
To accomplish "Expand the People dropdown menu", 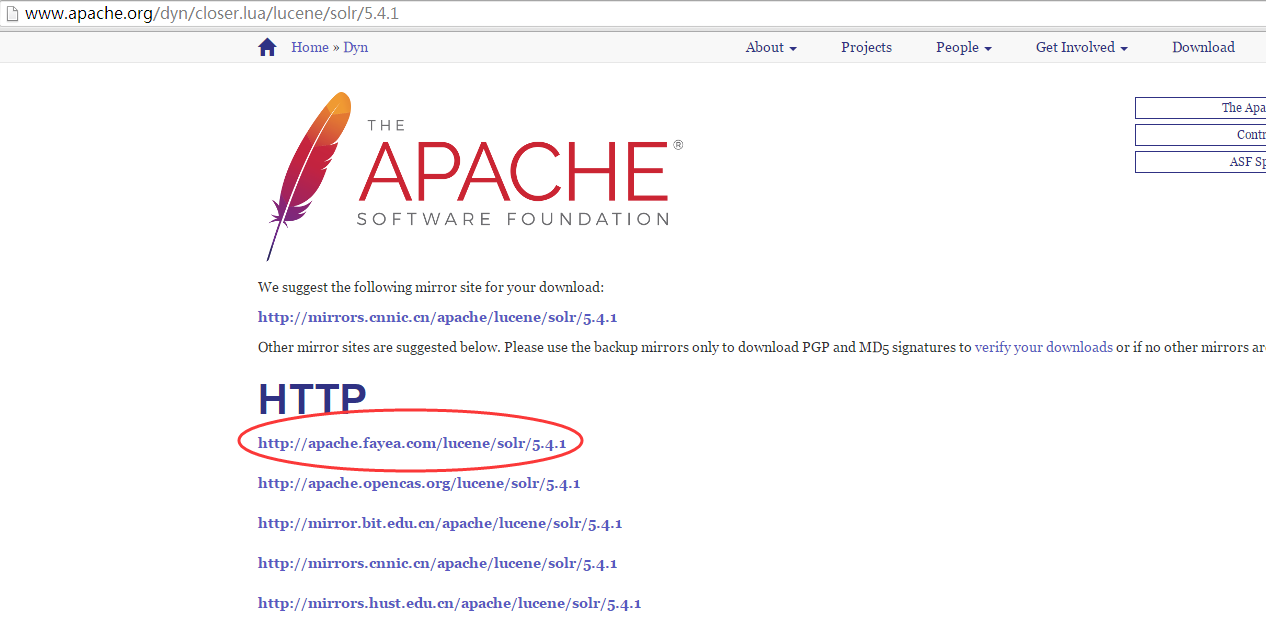I will [964, 47].
